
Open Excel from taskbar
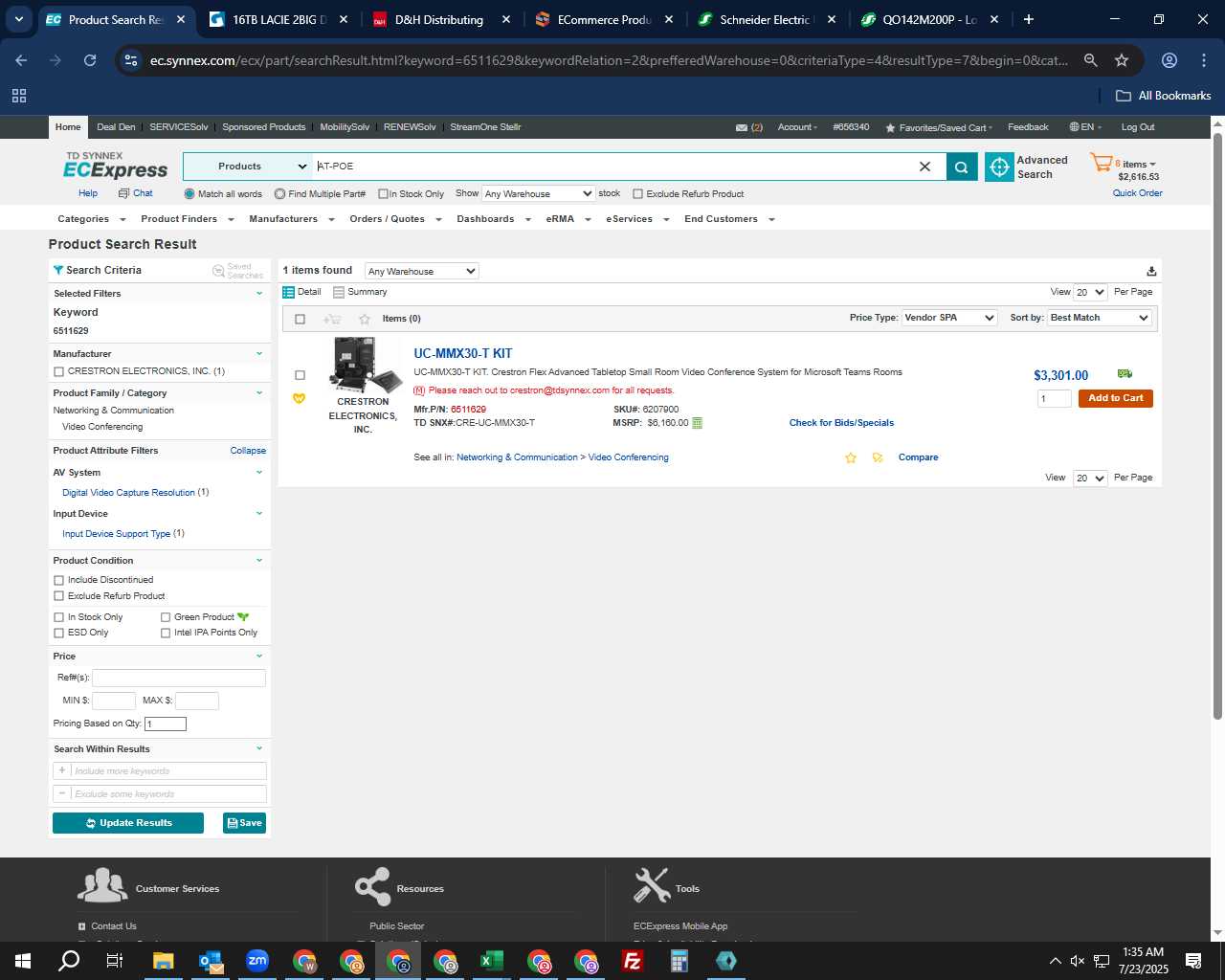[x=491, y=961]
